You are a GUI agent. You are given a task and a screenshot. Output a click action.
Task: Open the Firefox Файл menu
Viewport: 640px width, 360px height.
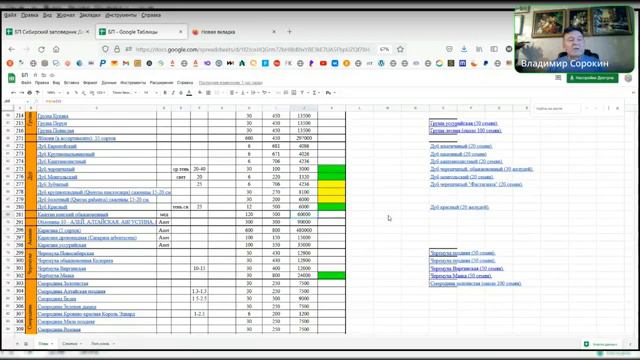point(10,15)
